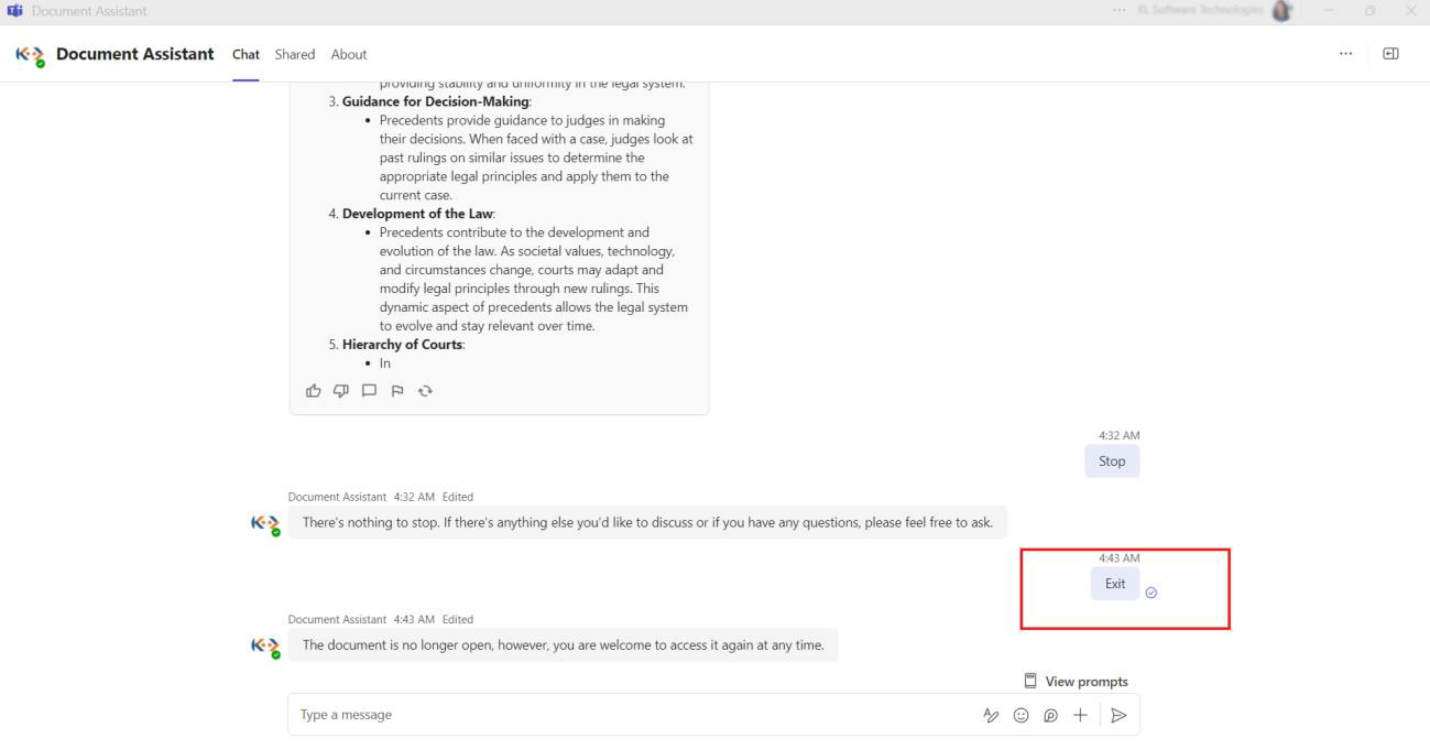Click the Guidance for Decision-Making heading
The image size is (1430, 749).
click(x=436, y=102)
